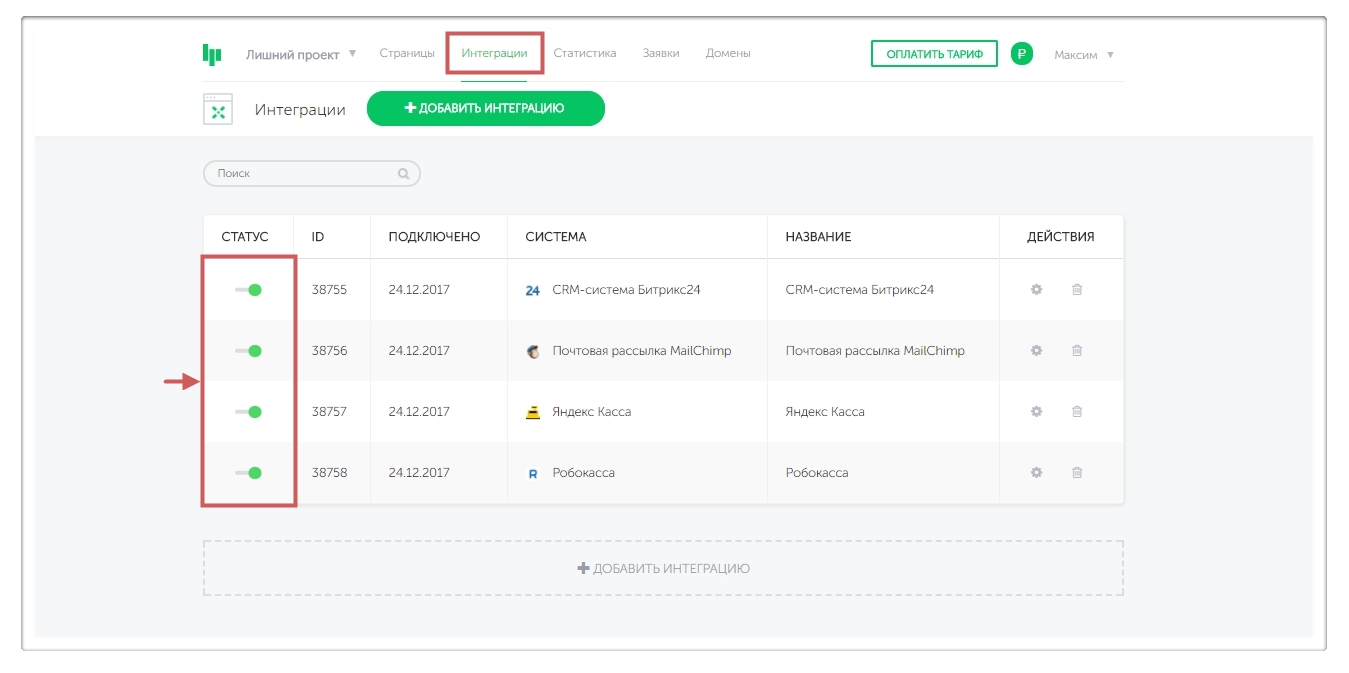Click the Оплатить тариф button
Screen dimensions: 1349x673
coord(934,54)
